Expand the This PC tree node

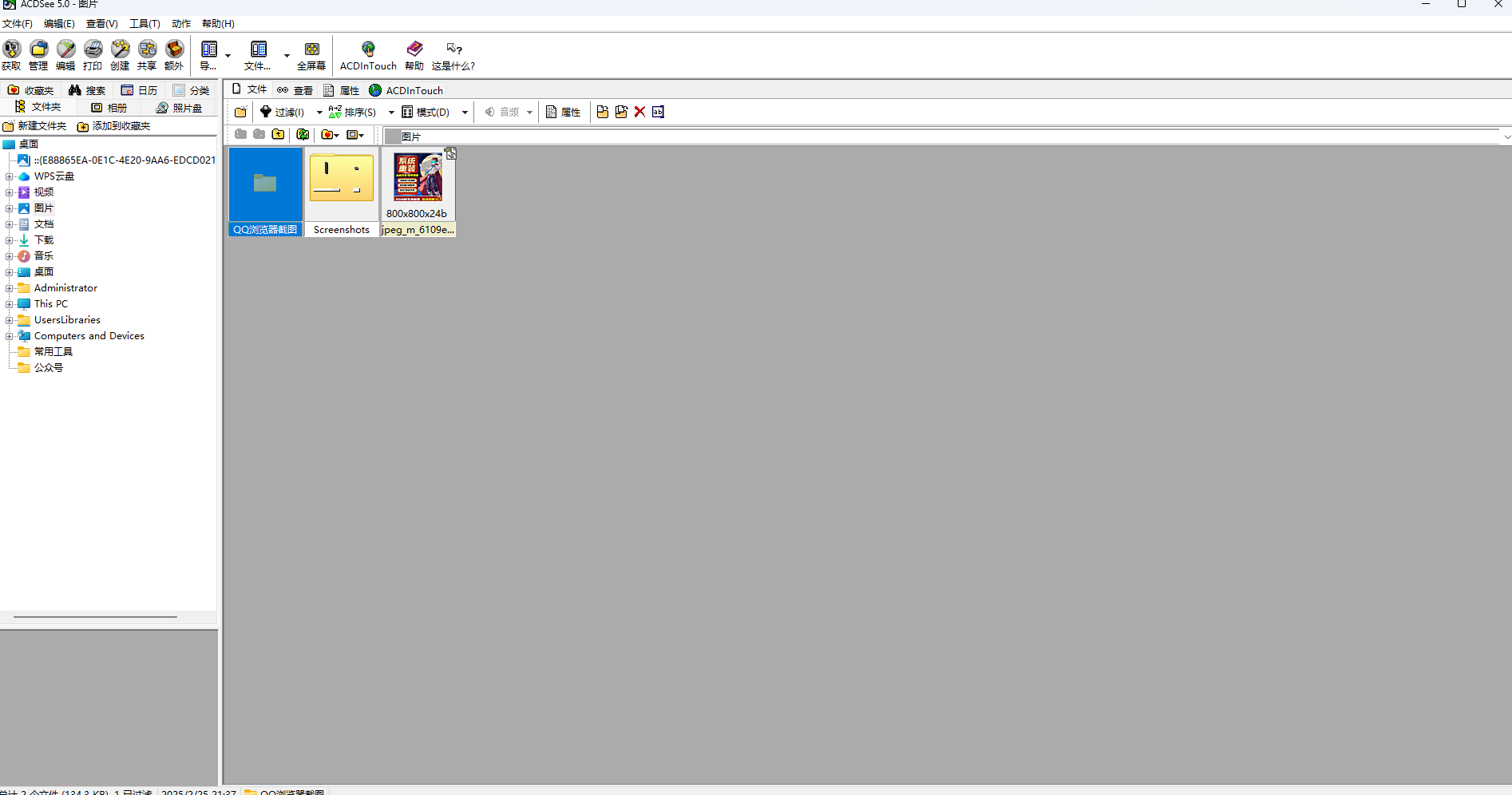[10, 304]
